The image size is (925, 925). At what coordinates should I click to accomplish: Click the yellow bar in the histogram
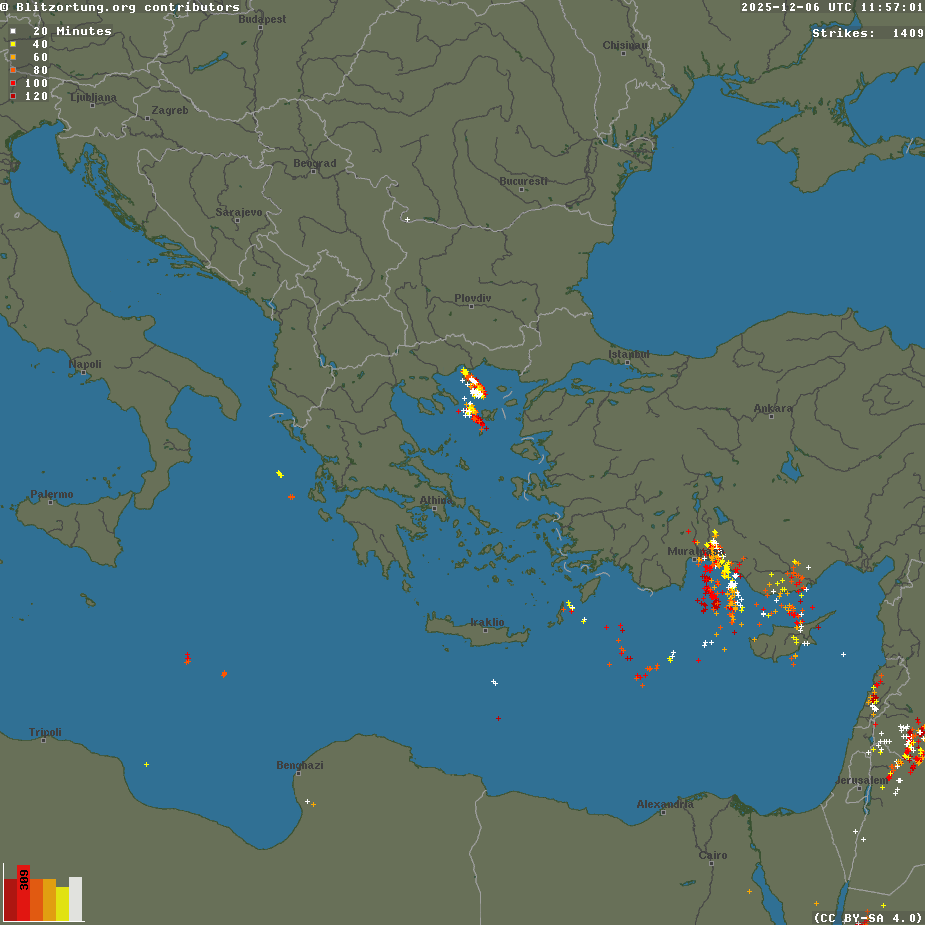pyautogui.click(x=62, y=904)
